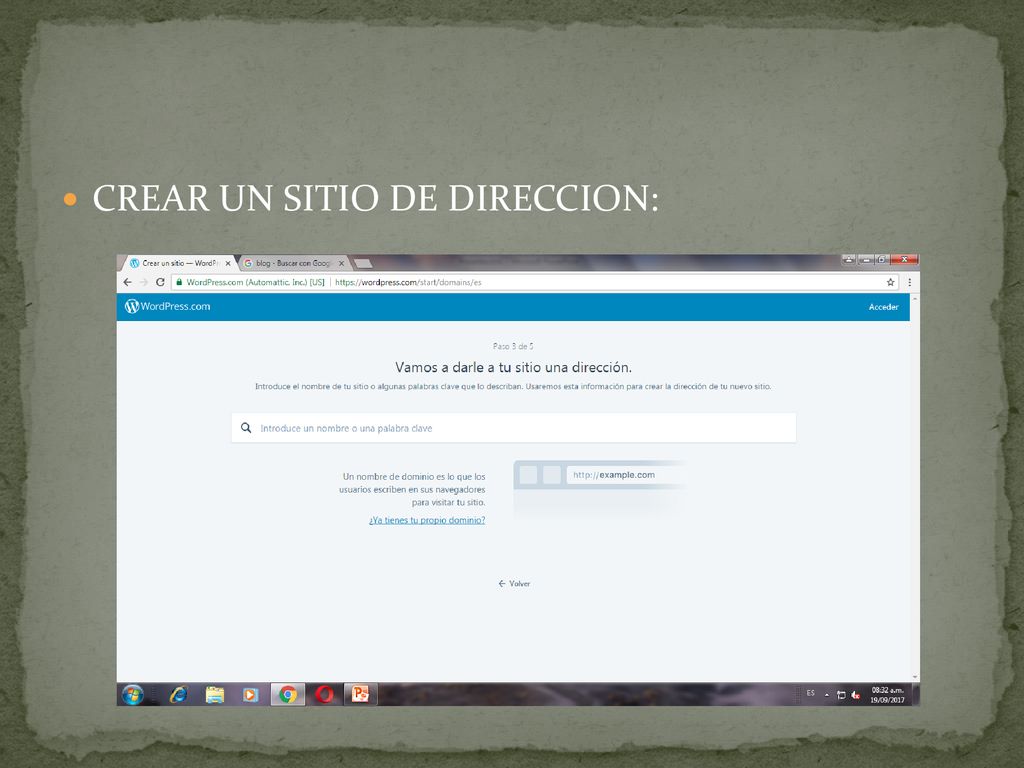Open the File Explorer taskbar icon

[x=214, y=694]
